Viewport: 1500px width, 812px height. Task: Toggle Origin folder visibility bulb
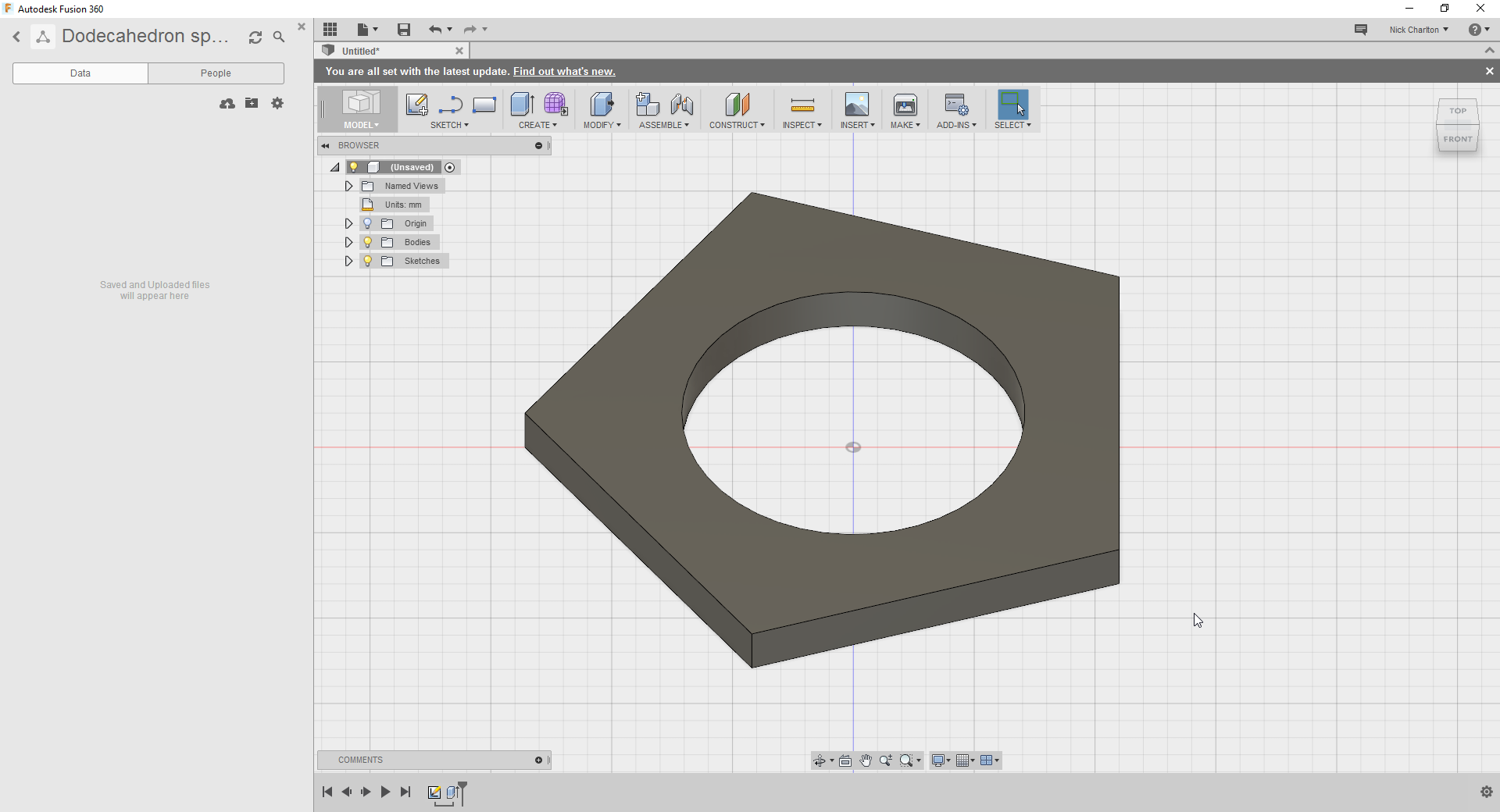(x=367, y=223)
